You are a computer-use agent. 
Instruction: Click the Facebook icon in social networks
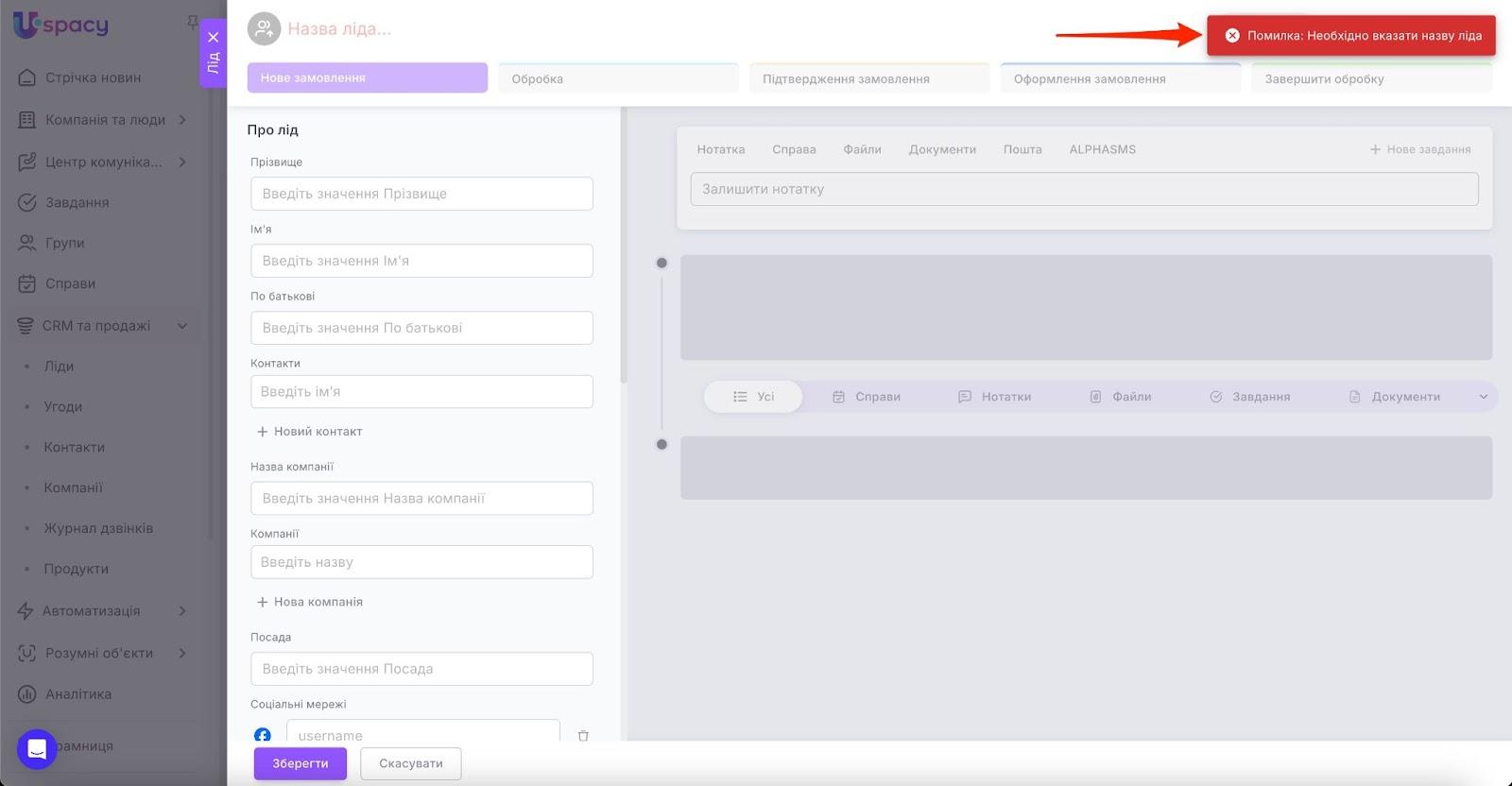(x=263, y=734)
